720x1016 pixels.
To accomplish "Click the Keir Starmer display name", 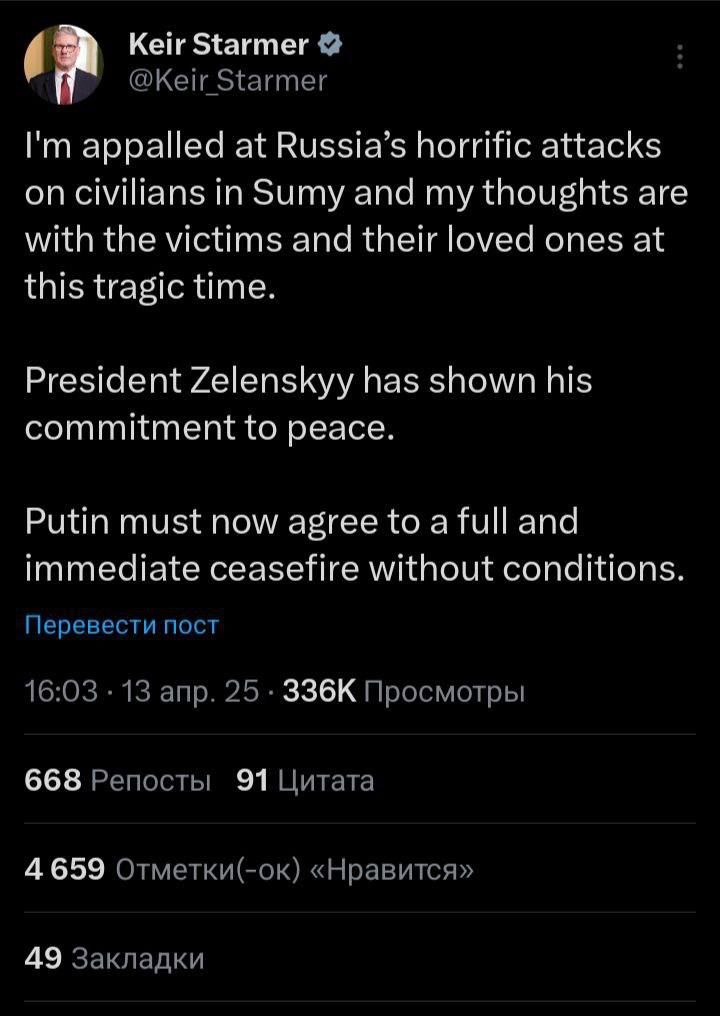I will click(x=219, y=45).
